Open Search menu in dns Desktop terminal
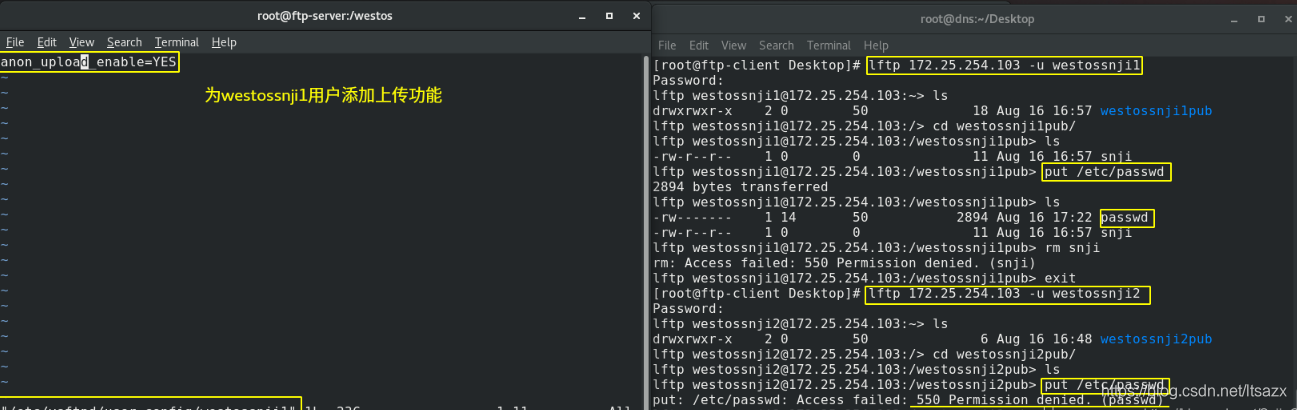Viewport: 1297px width, 410px height. point(776,45)
